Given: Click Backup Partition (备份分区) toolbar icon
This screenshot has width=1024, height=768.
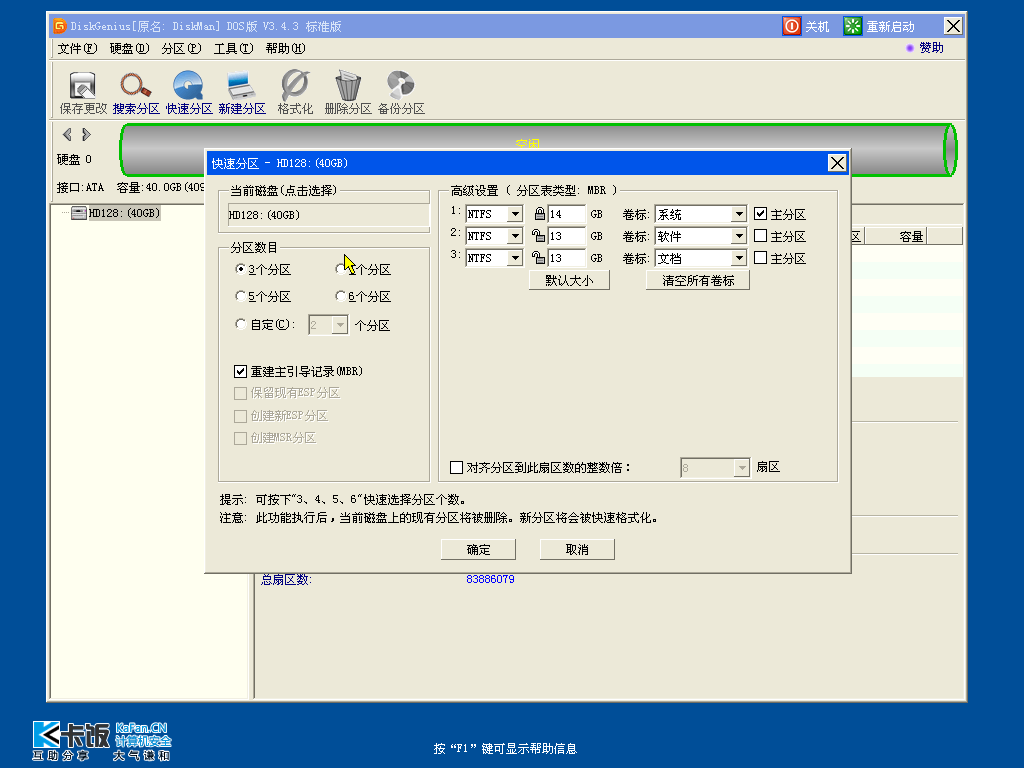Looking at the screenshot, I should coord(401,93).
